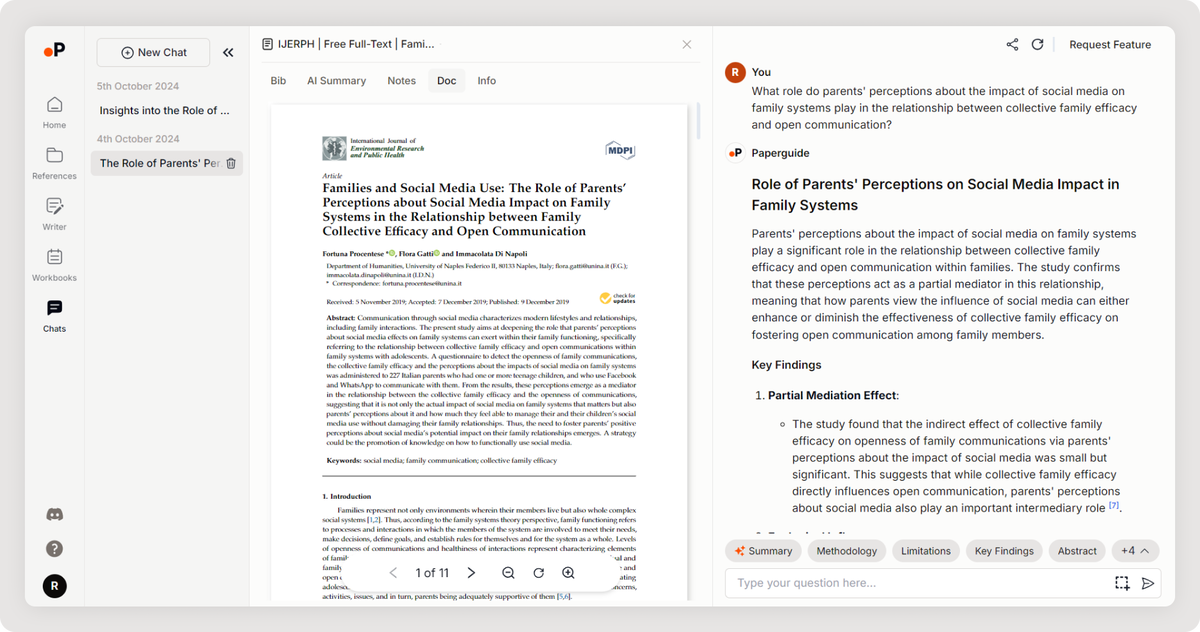1200x632 pixels.
Task: Click the Request Feature link
Action: (x=1109, y=45)
